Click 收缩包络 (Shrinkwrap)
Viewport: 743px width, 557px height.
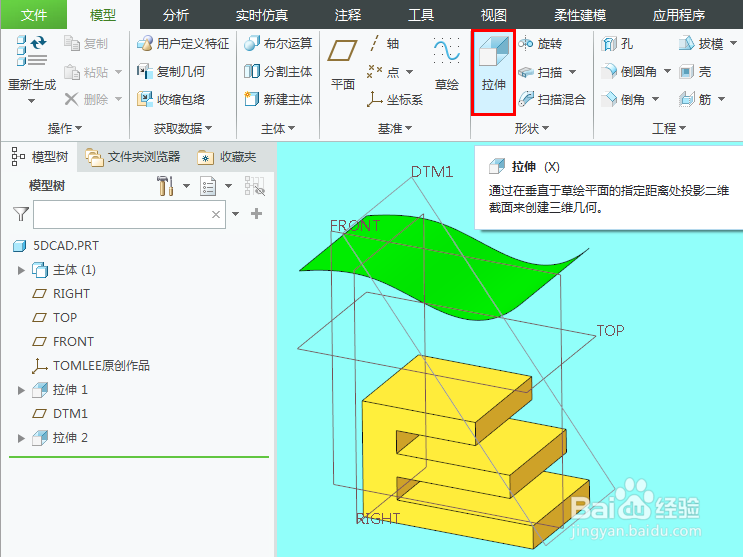pyautogui.click(x=171, y=100)
